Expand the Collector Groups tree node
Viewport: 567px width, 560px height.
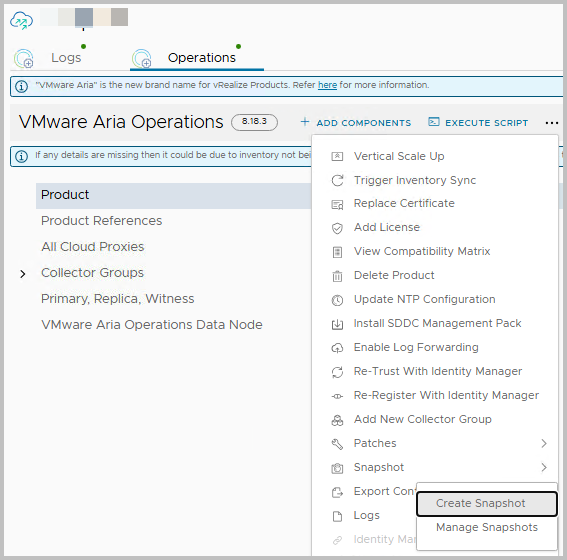point(23,274)
